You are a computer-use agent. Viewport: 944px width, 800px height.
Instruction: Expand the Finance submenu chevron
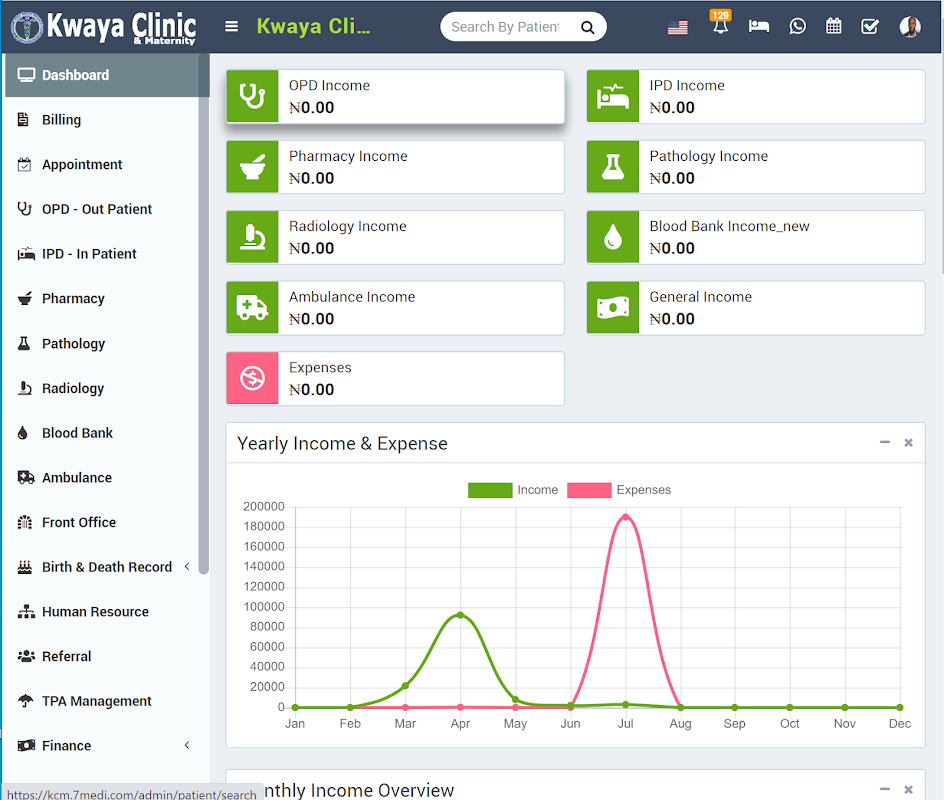[x=187, y=745]
